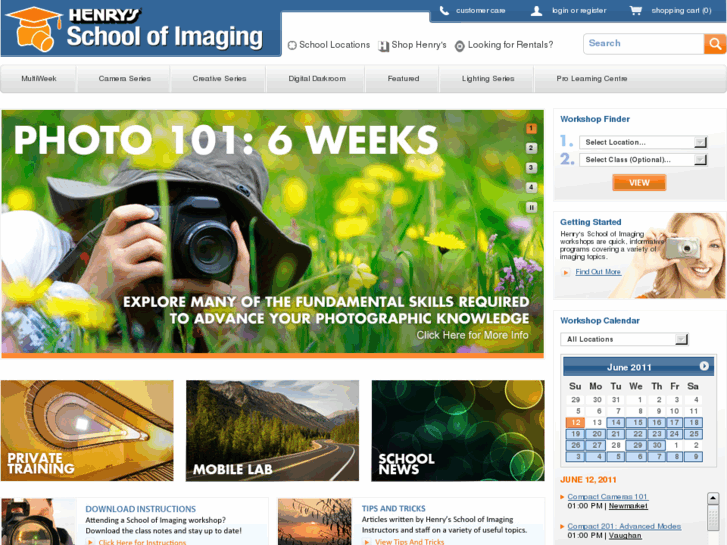The width and height of the screenshot is (727, 545).
Task: Open customer care link
Action: [480, 11]
